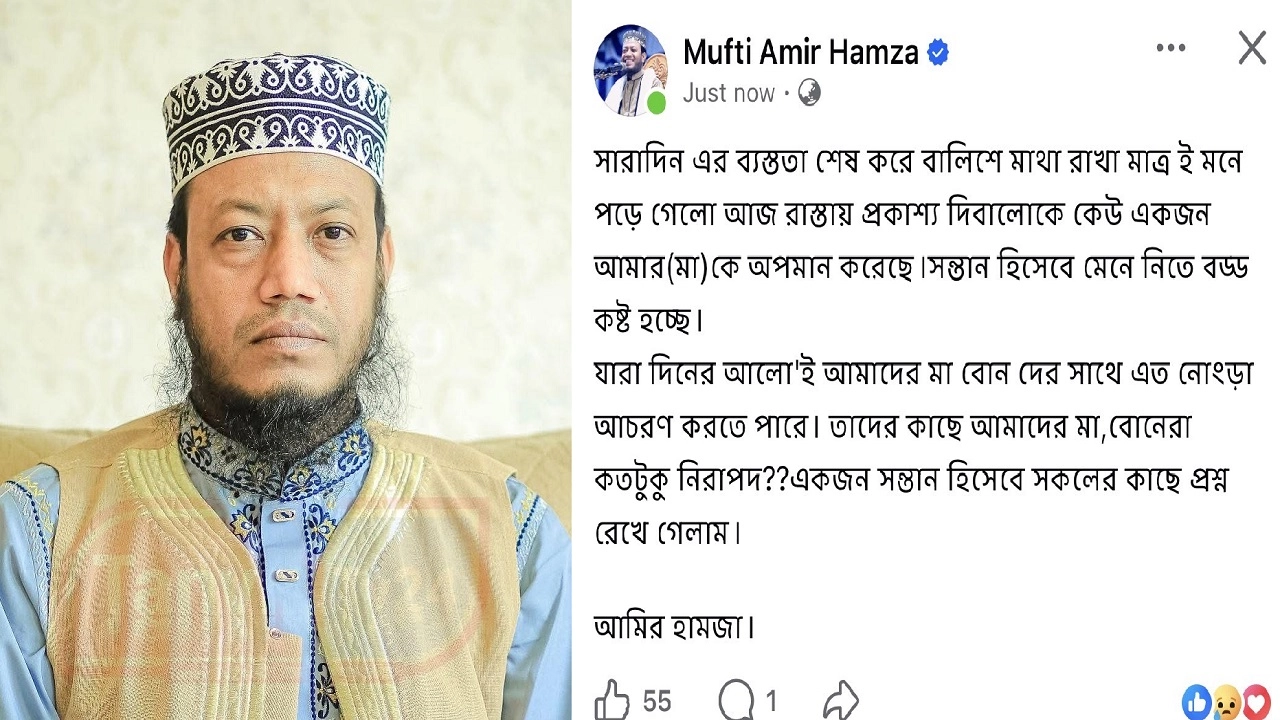Share the post using arrow icon
This screenshot has width=1280, height=720.
tap(841, 700)
